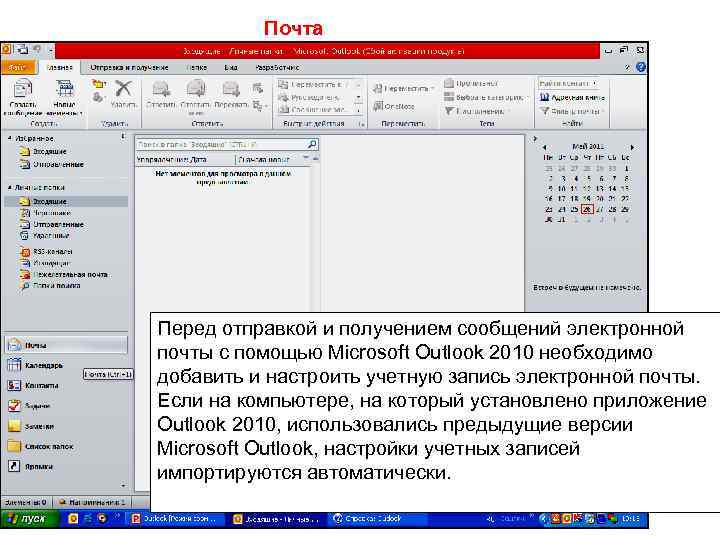Select Sent (Отправленные) under Favorites (Избранное)
Viewport: 720px width, 540px height.
click(x=52, y=164)
